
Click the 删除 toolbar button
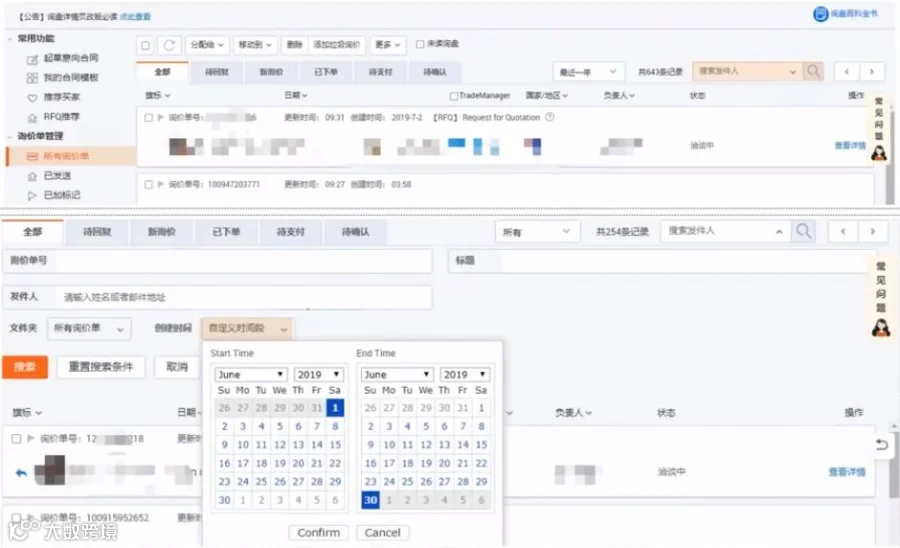coord(294,45)
